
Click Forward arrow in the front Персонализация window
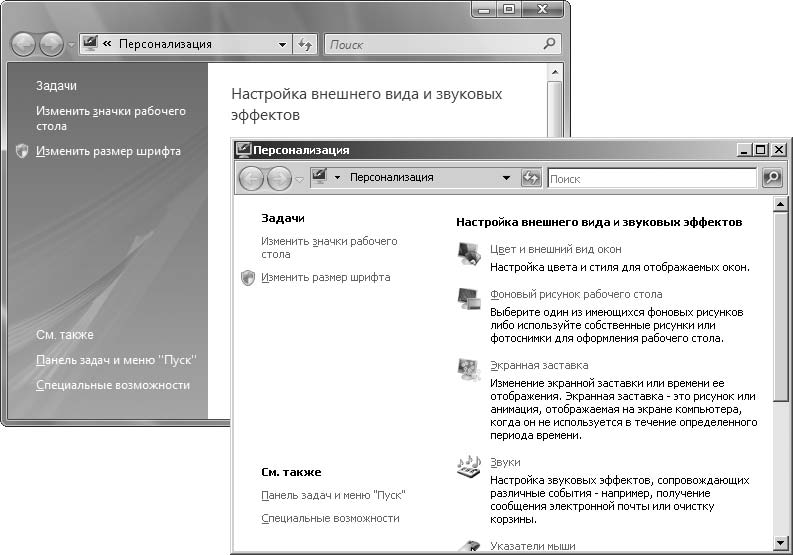point(279,178)
